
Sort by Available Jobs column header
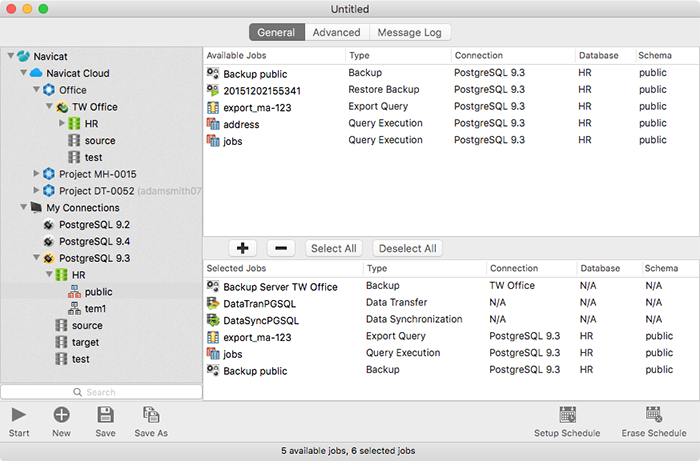pyautogui.click(x=275, y=55)
